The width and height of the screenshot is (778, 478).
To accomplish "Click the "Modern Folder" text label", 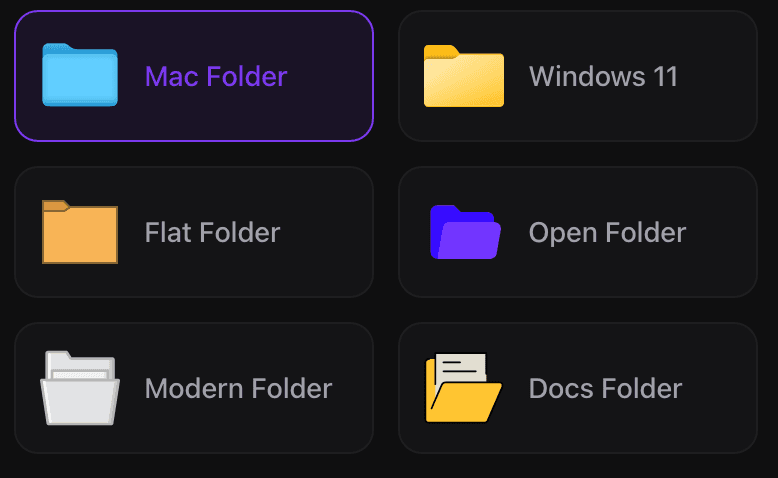I will pos(238,388).
